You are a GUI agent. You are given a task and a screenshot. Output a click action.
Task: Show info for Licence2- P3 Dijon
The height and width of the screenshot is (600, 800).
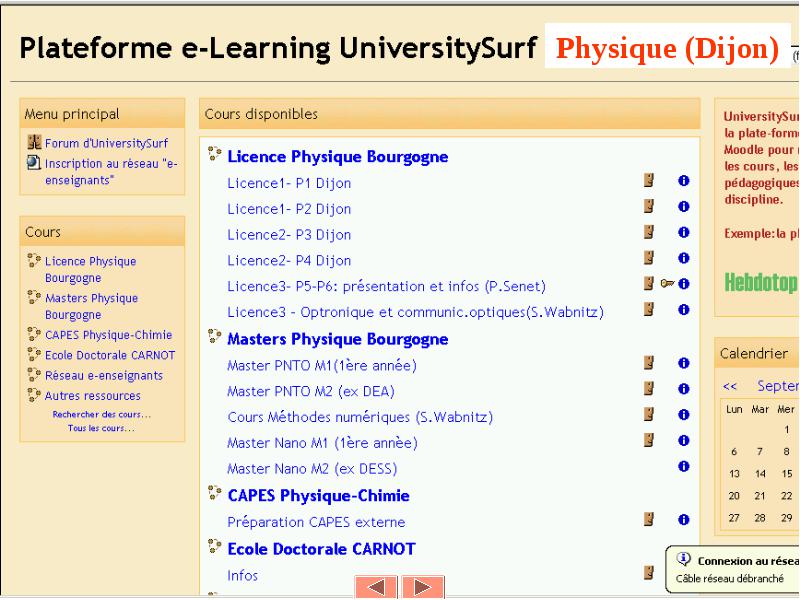[x=684, y=232]
